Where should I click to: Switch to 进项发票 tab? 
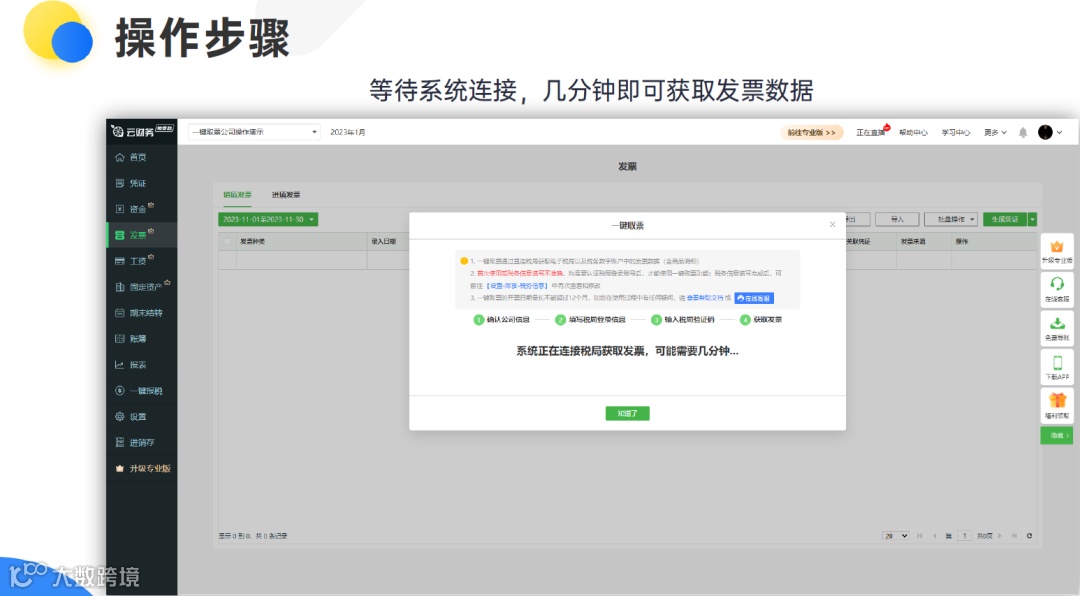(285, 195)
